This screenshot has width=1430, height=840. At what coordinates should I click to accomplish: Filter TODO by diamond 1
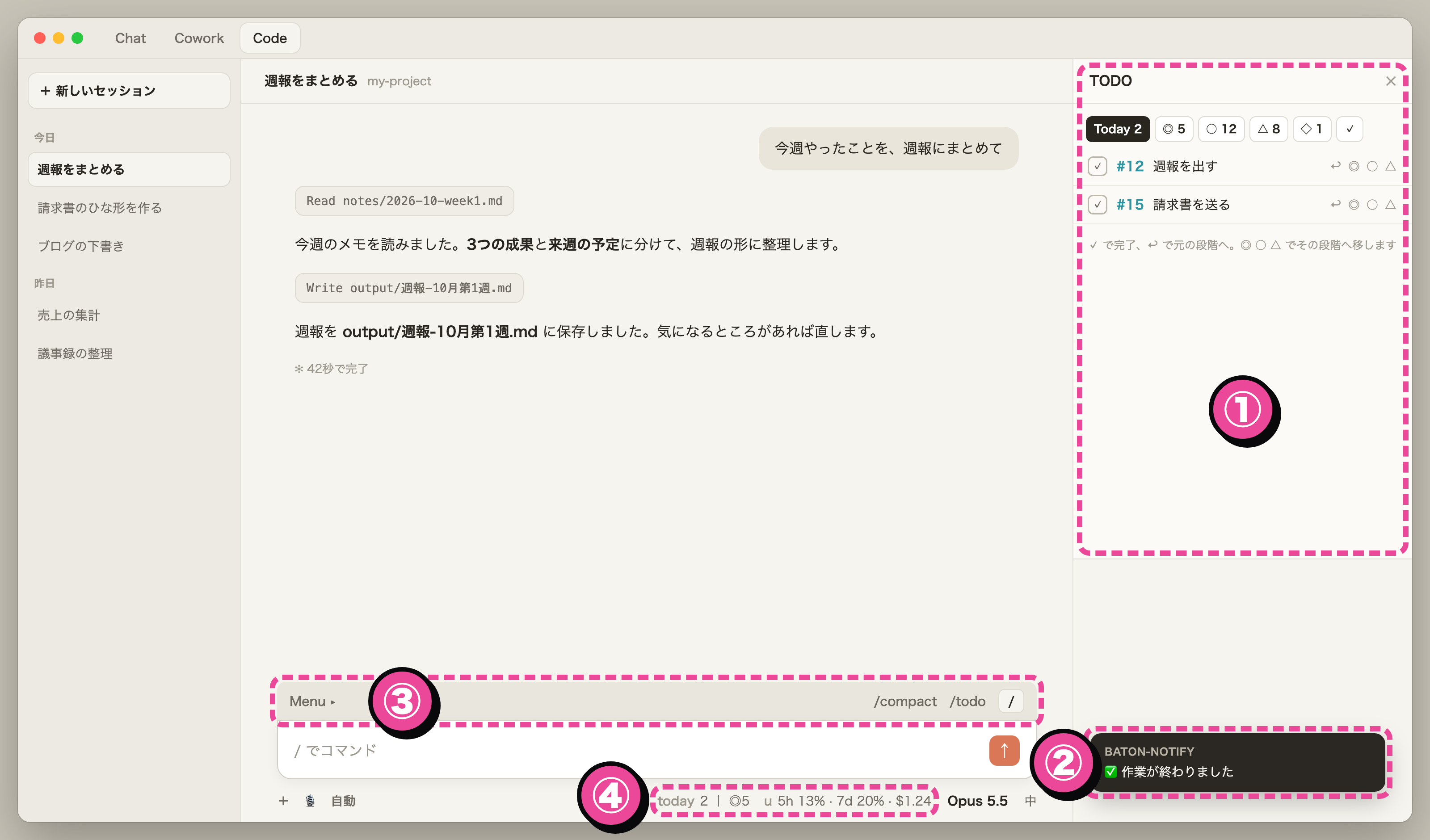(1312, 129)
